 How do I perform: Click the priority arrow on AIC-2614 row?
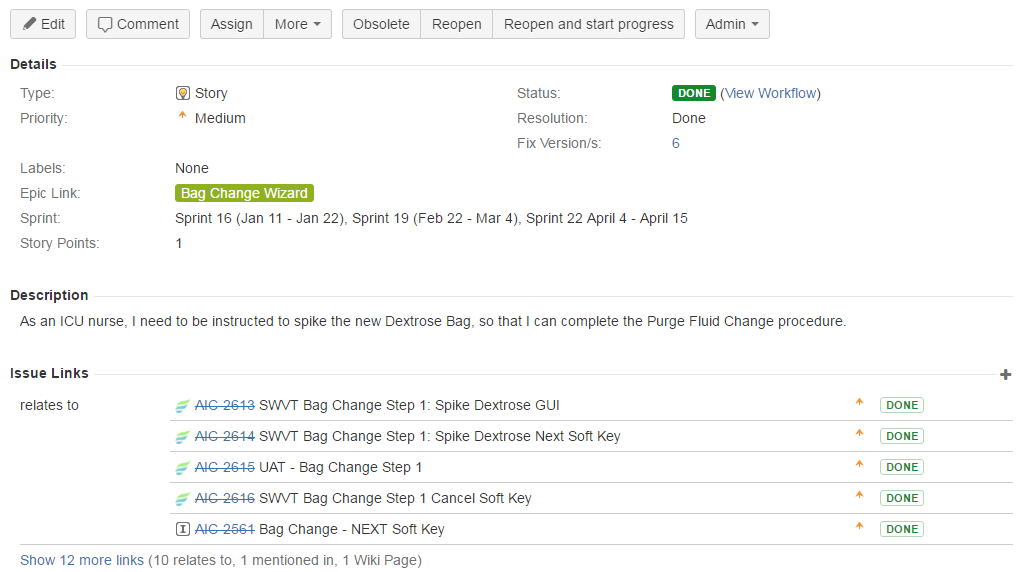(859, 433)
